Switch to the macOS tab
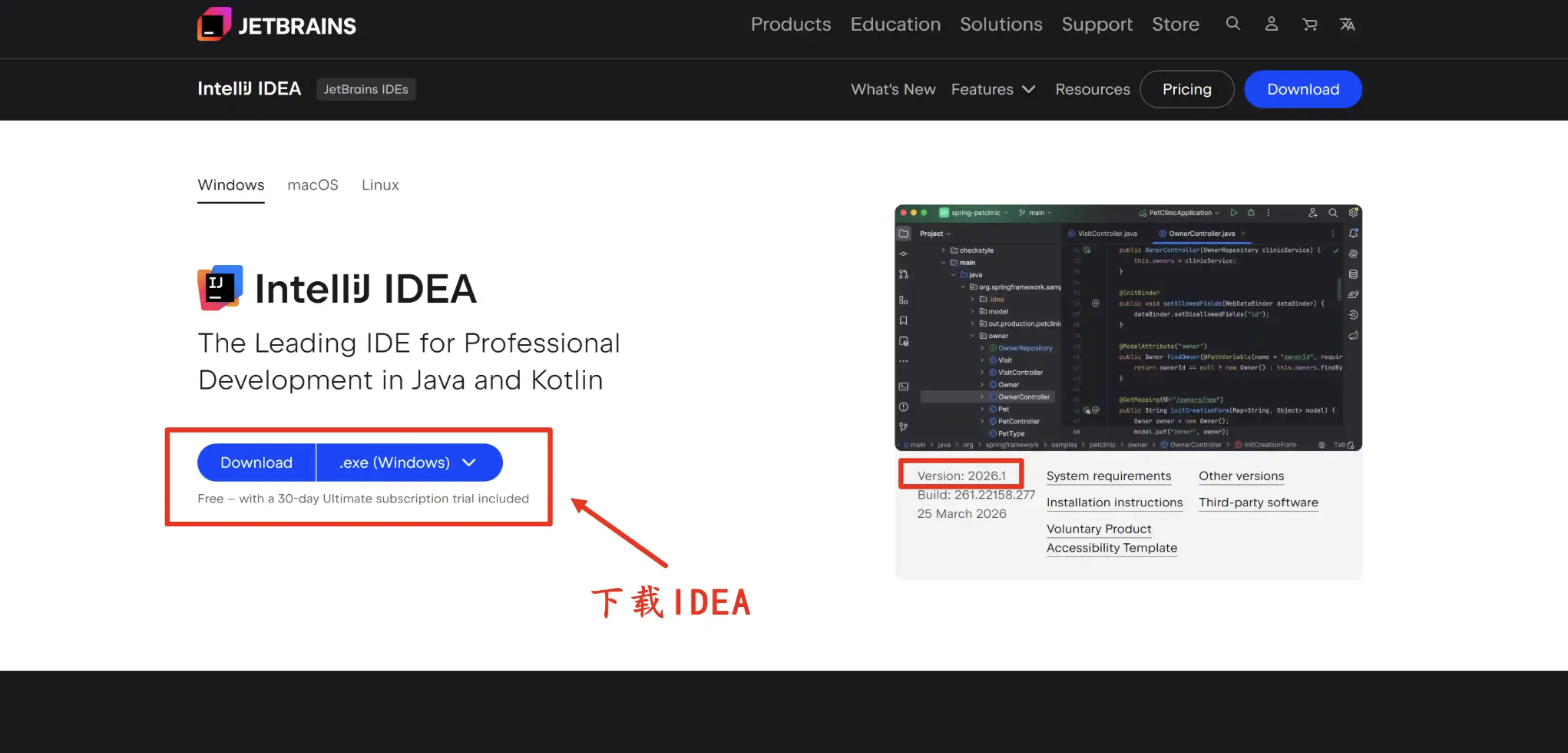1568x753 pixels. pos(313,185)
